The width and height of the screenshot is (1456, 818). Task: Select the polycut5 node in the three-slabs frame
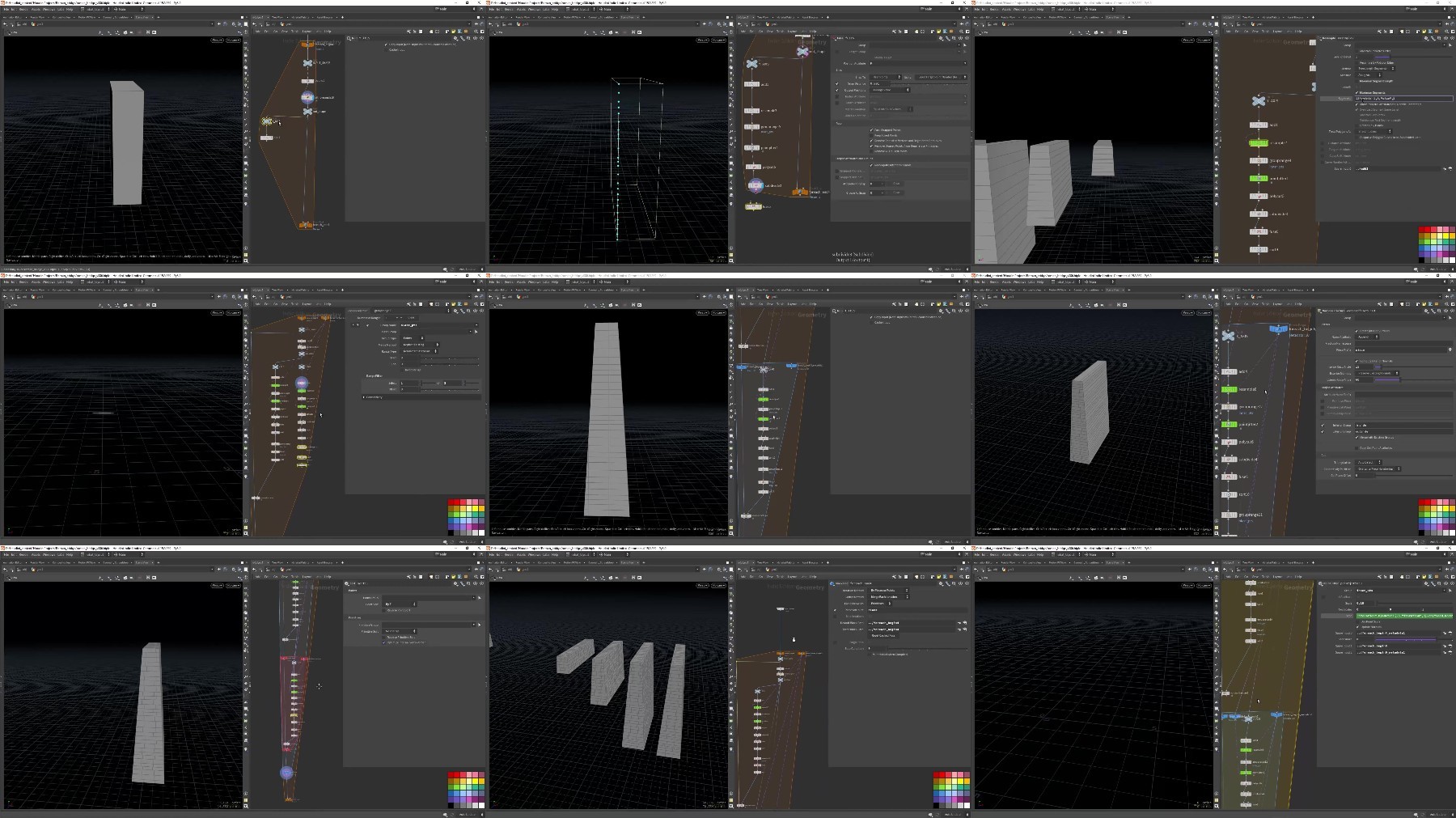(1258, 196)
